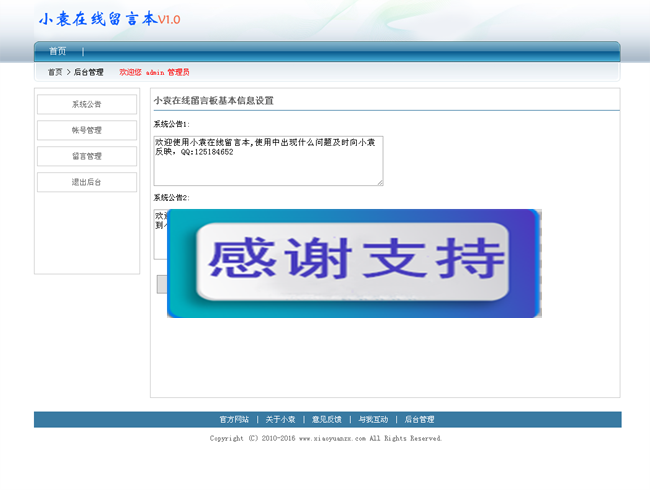The height and width of the screenshot is (490, 650).
Task: Click the 系统公告2: label
Action: pyautogui.click(x=171, y=198)
